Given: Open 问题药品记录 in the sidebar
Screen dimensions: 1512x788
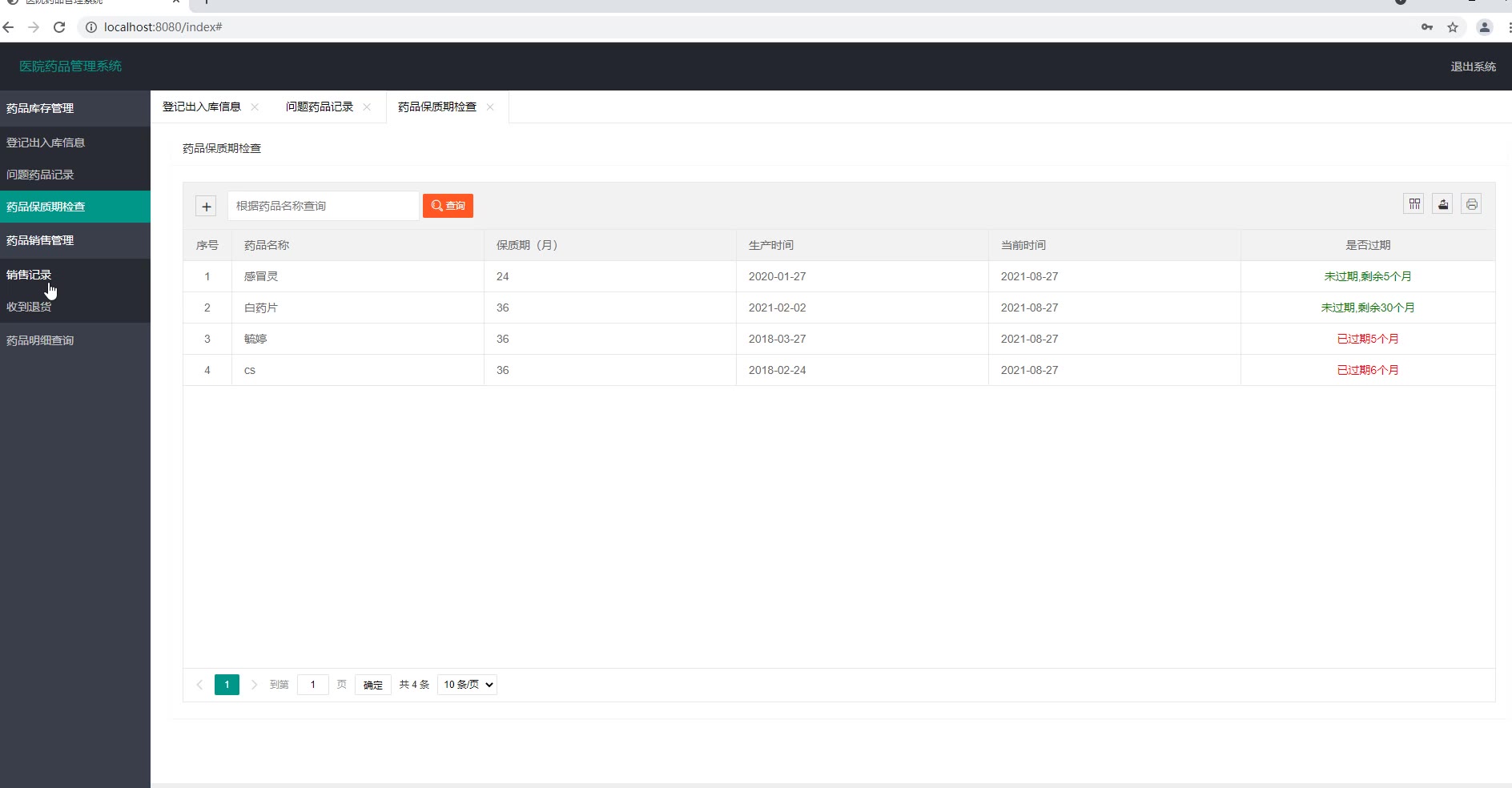Looking at the screenshot, I should 75,175.
